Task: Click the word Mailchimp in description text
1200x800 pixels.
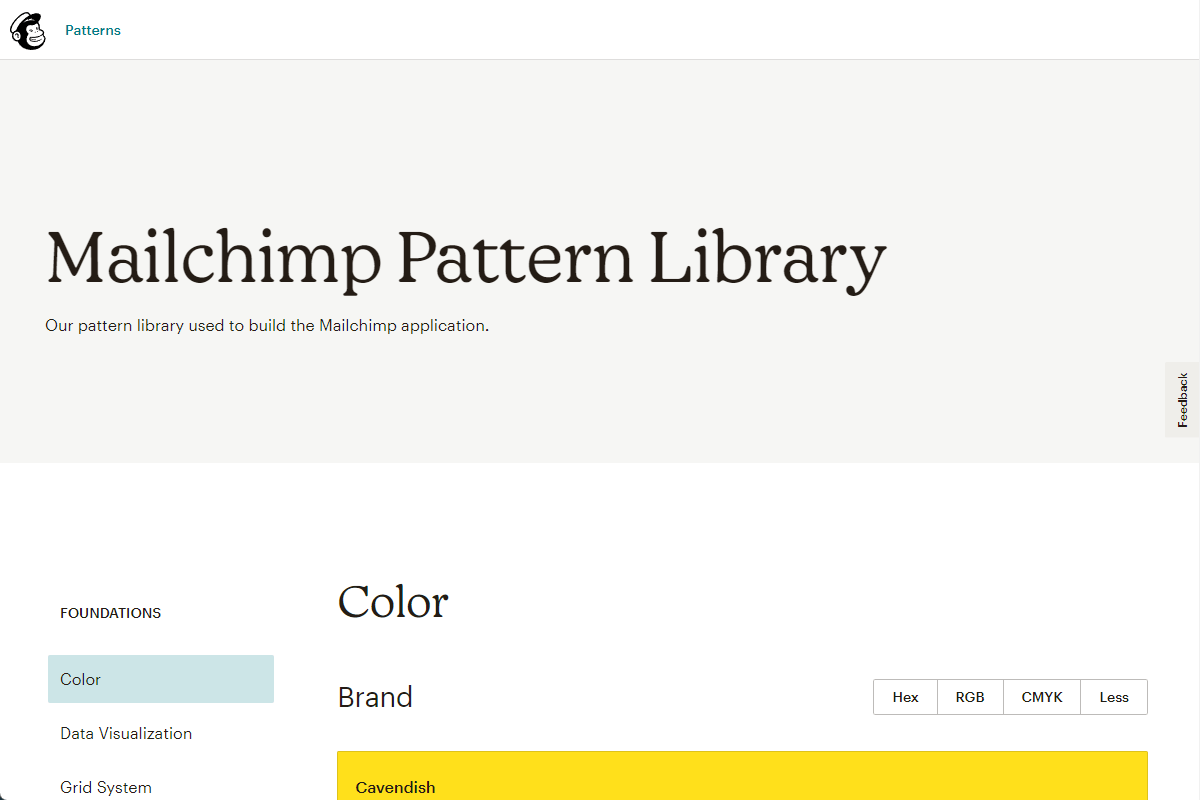Action: pos(358,326)
